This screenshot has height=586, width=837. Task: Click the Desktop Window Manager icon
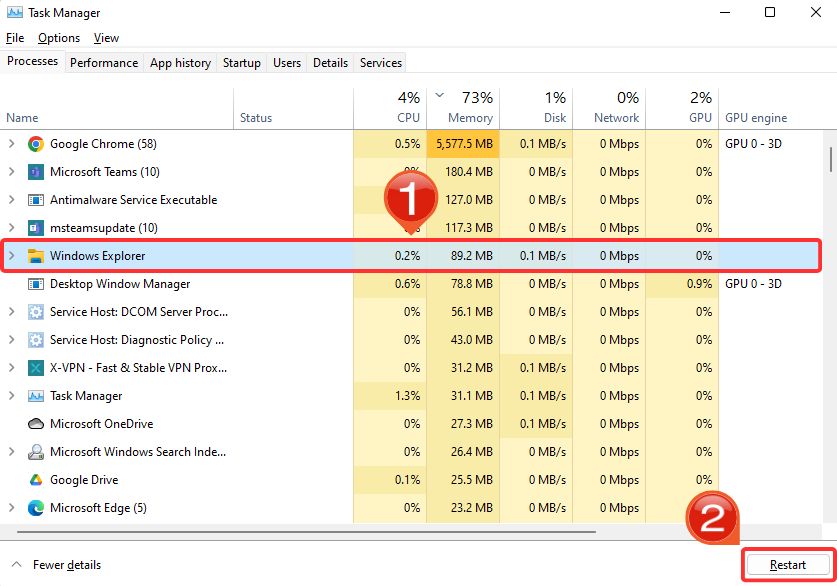point(35,283)
